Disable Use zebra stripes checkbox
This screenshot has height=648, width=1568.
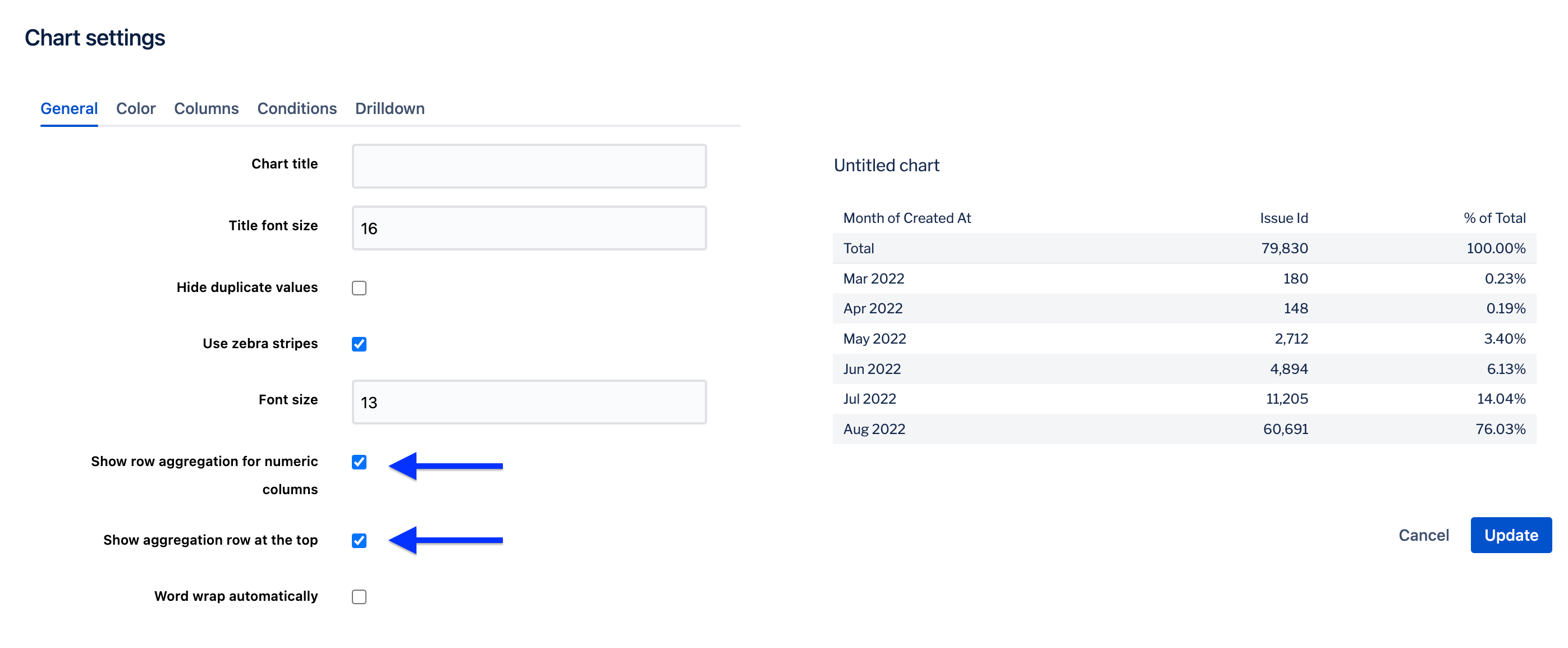click(359, 344)
